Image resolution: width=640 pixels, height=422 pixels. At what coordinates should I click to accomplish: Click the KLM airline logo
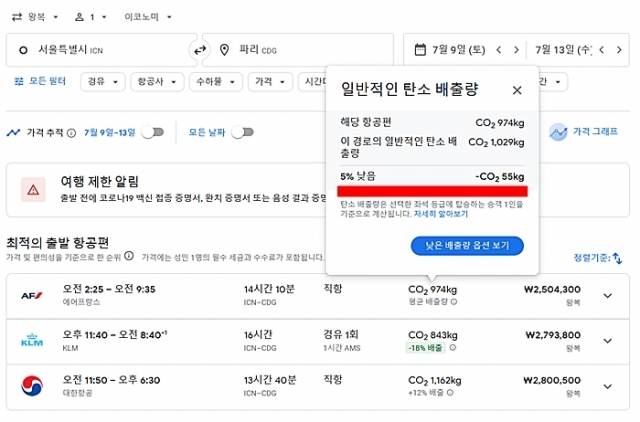(x=32, y=340)
